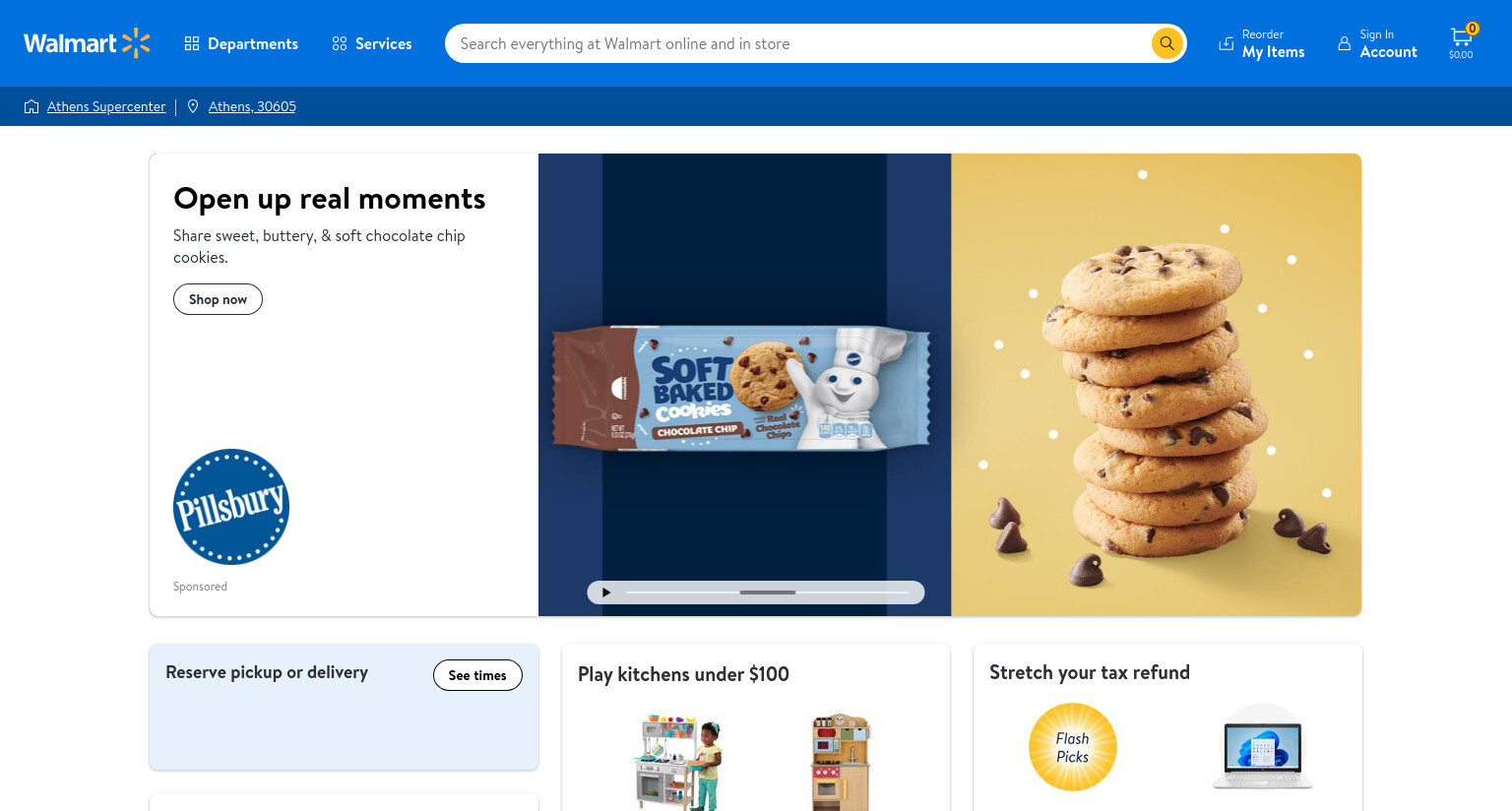
Task: Open the Athens, 30605 location link
Action: tap(252, 106)
